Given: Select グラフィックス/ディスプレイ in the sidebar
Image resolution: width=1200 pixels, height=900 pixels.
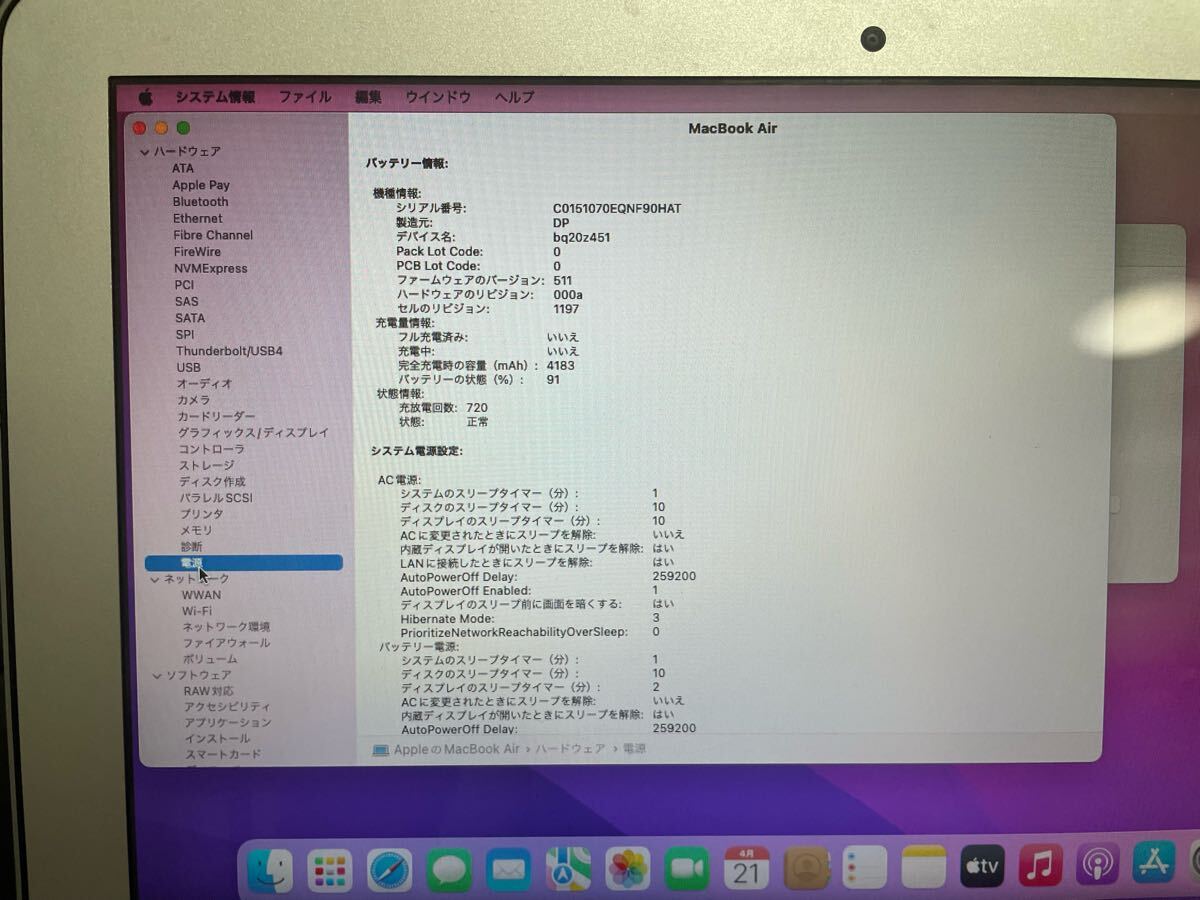Looking at the screenshot, I should pyautogui.click(x=253, y=432).
